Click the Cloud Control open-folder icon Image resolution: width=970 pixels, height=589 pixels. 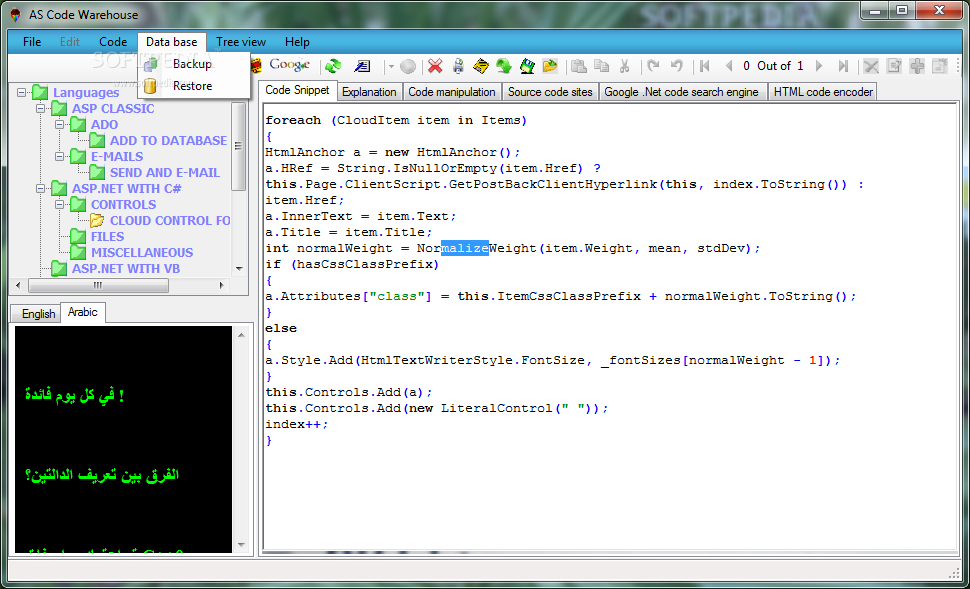point(97,220)
